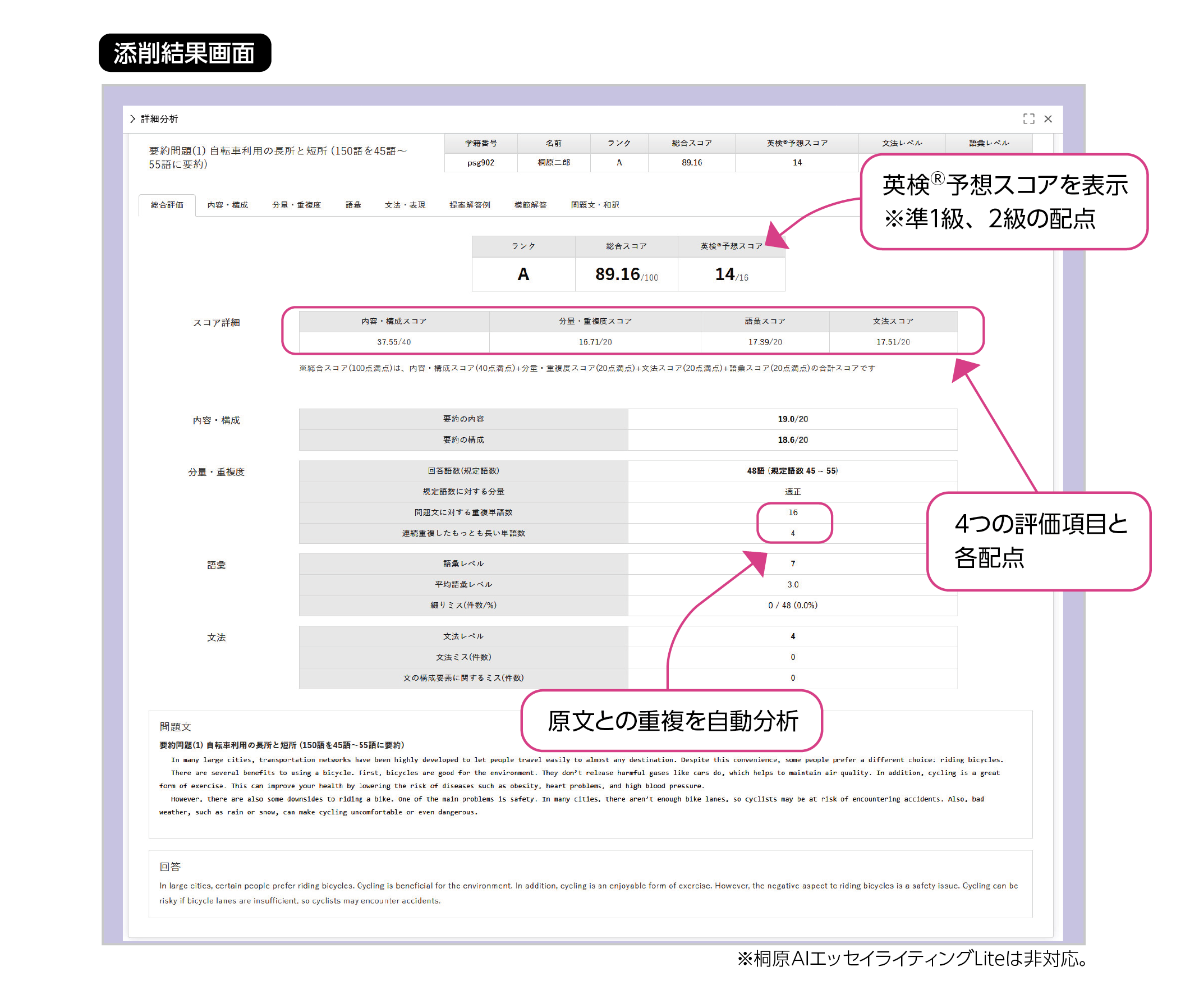
Task: Open the 模範解答 tab
Action: pos(530,205)
